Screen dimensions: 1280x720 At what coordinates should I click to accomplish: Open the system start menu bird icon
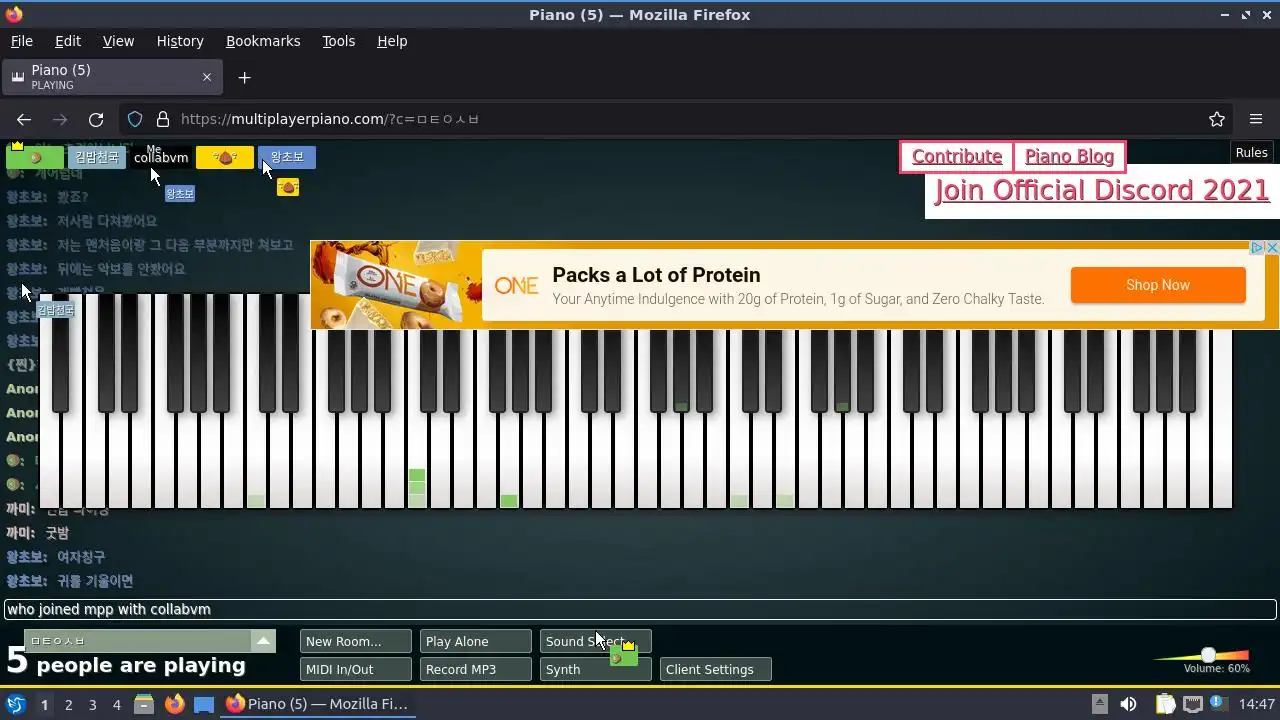pos(15,704)
